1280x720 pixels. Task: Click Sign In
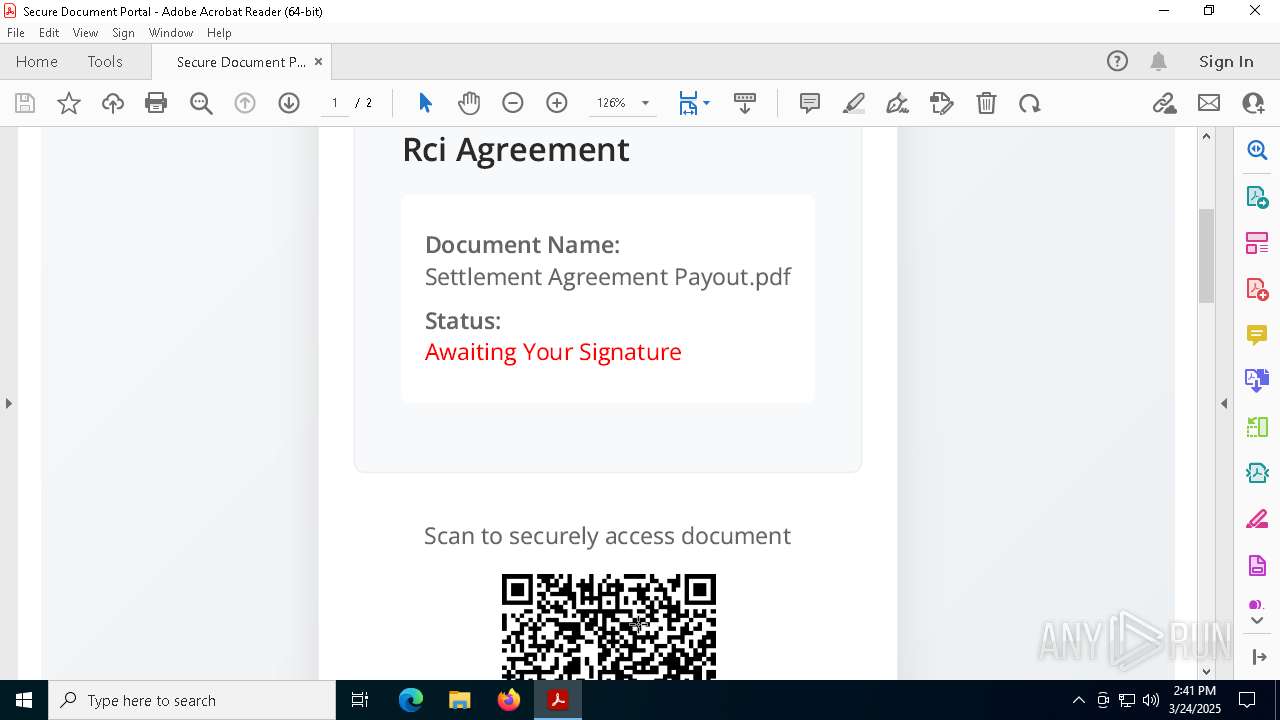1226,61
